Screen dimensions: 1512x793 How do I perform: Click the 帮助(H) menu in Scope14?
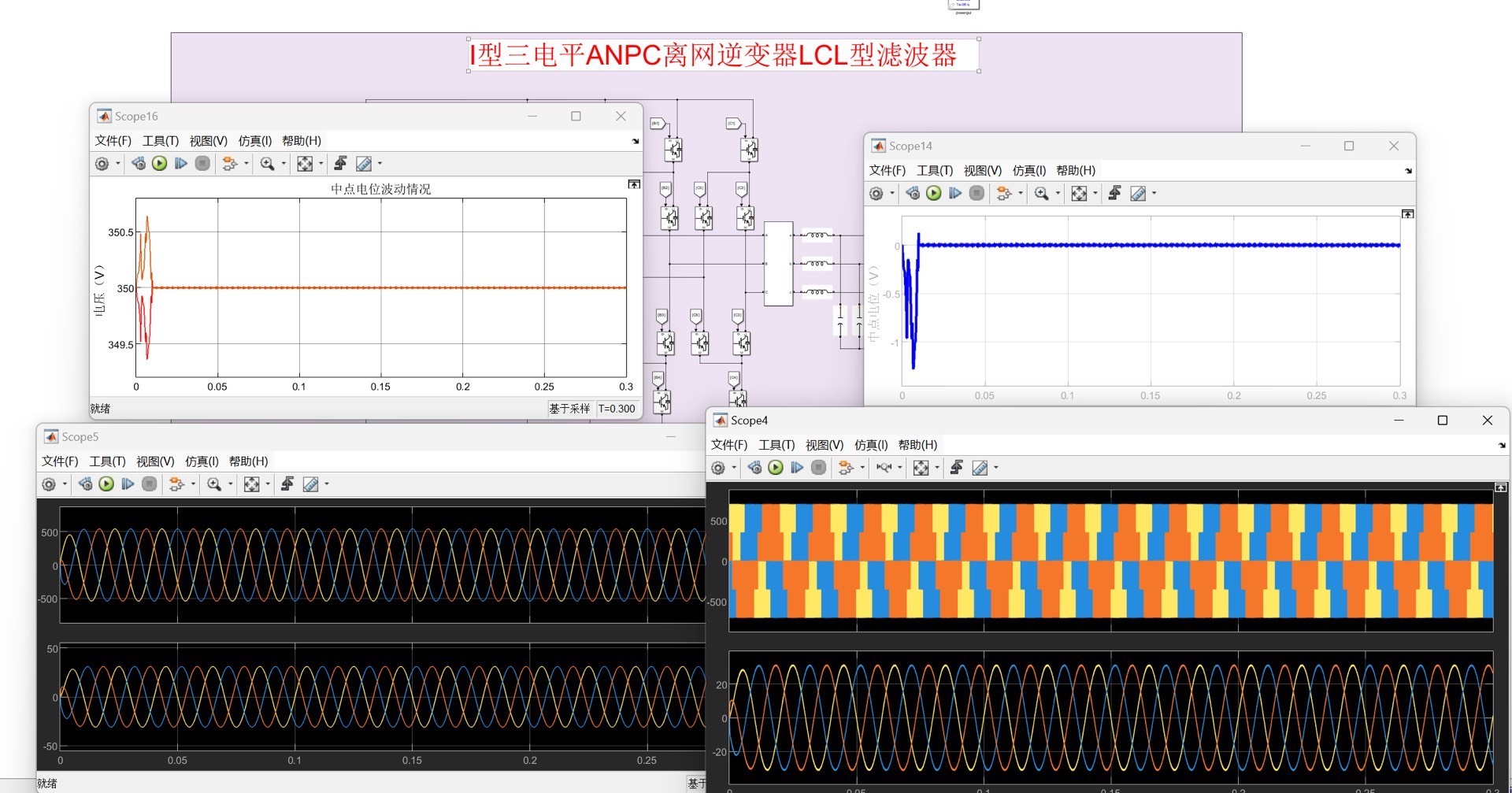1075,170
